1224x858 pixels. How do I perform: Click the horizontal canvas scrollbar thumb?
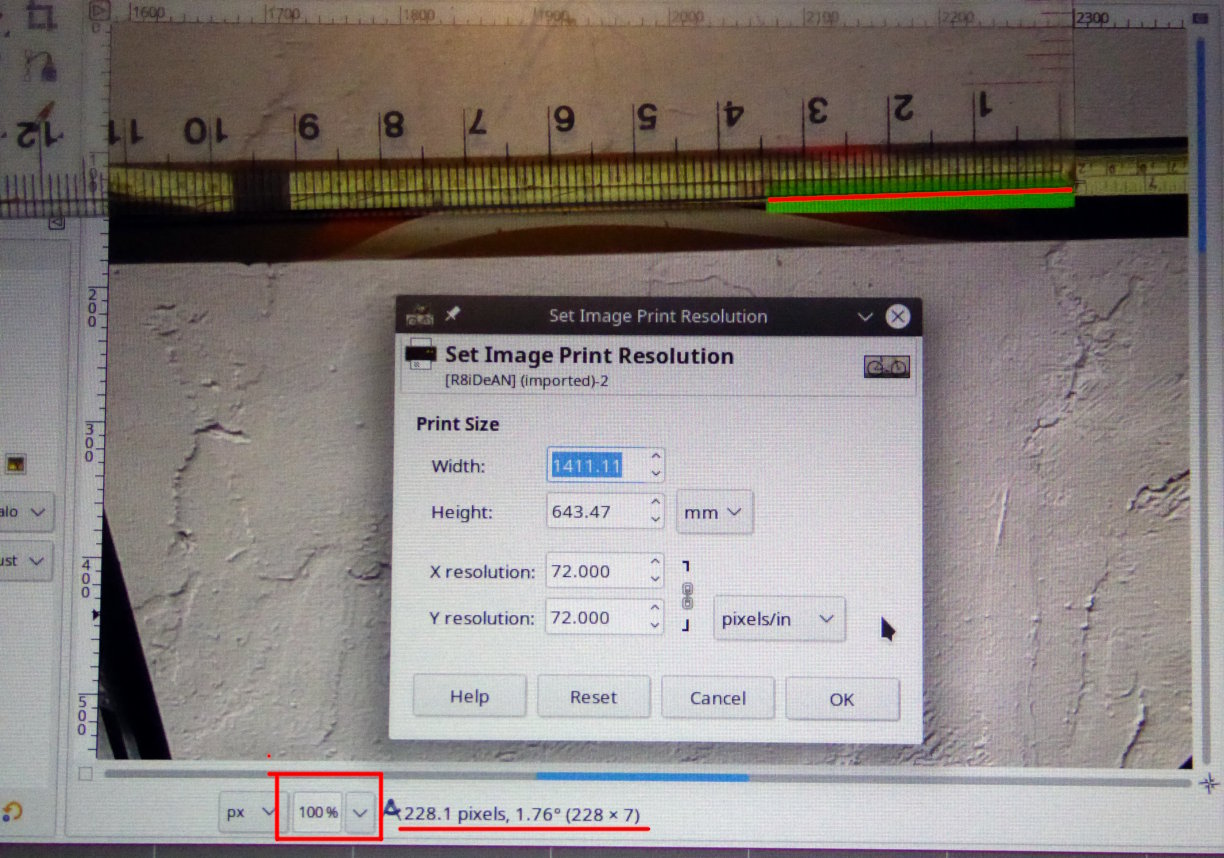642,776
